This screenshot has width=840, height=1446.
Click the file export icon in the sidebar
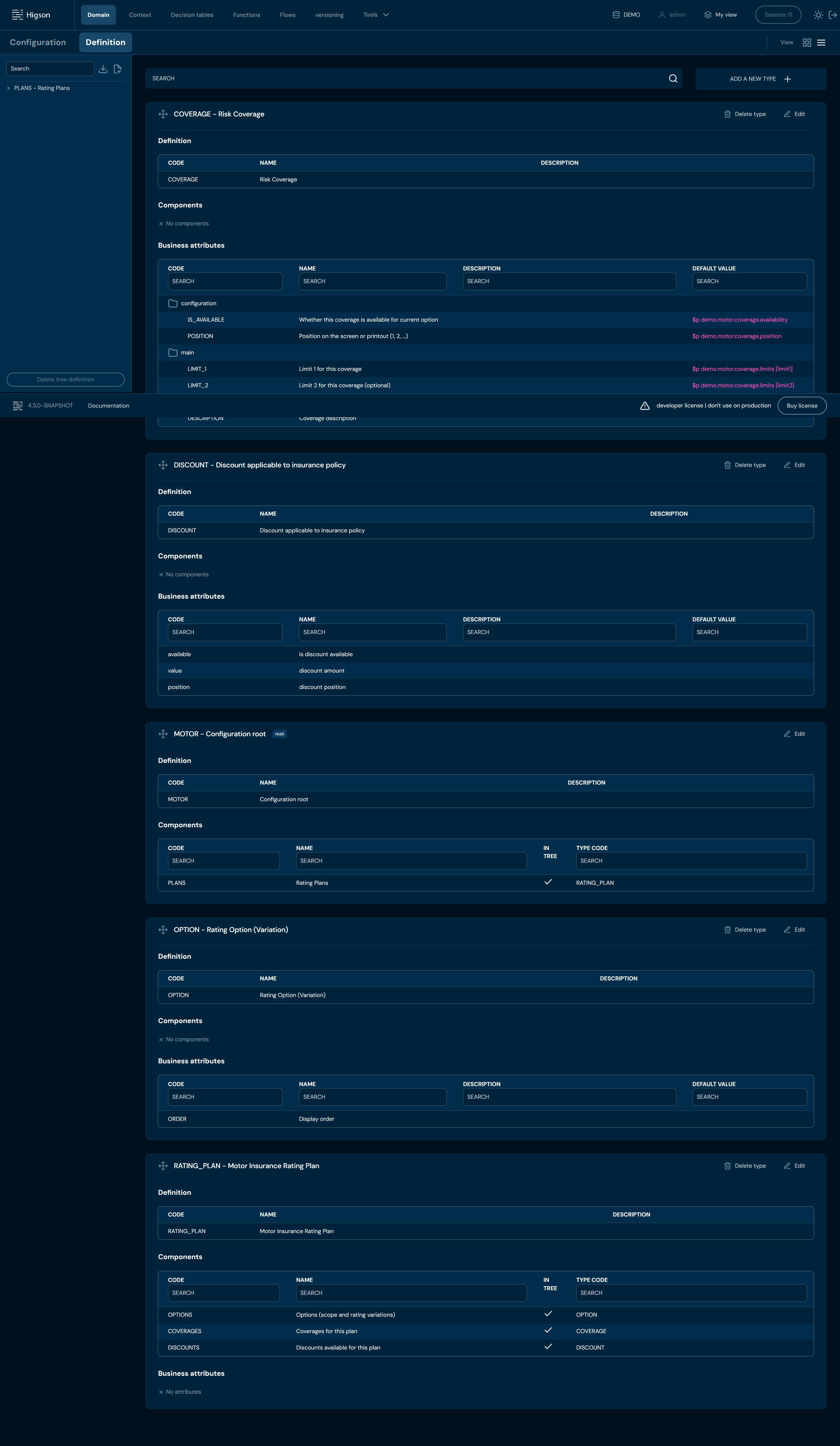(118, 69)
